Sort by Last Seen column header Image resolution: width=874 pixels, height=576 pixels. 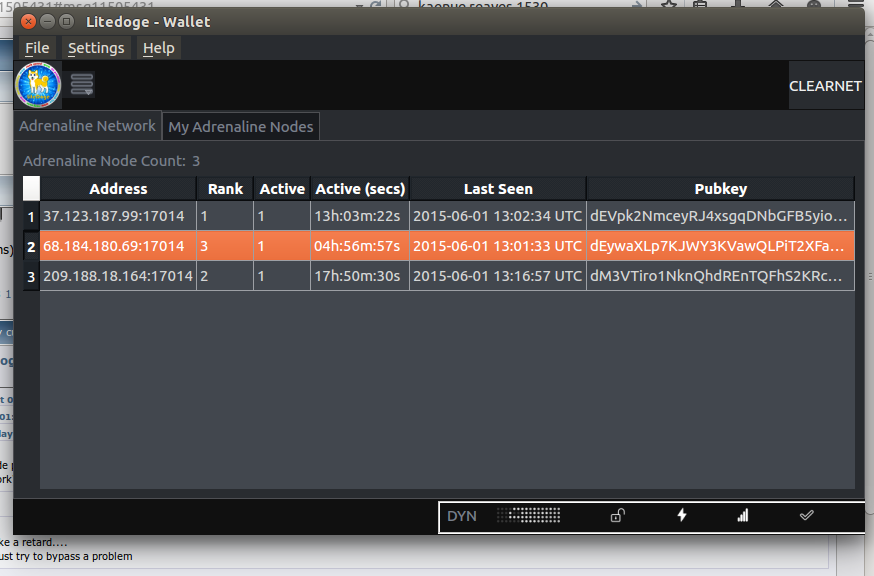click(498, 189)
